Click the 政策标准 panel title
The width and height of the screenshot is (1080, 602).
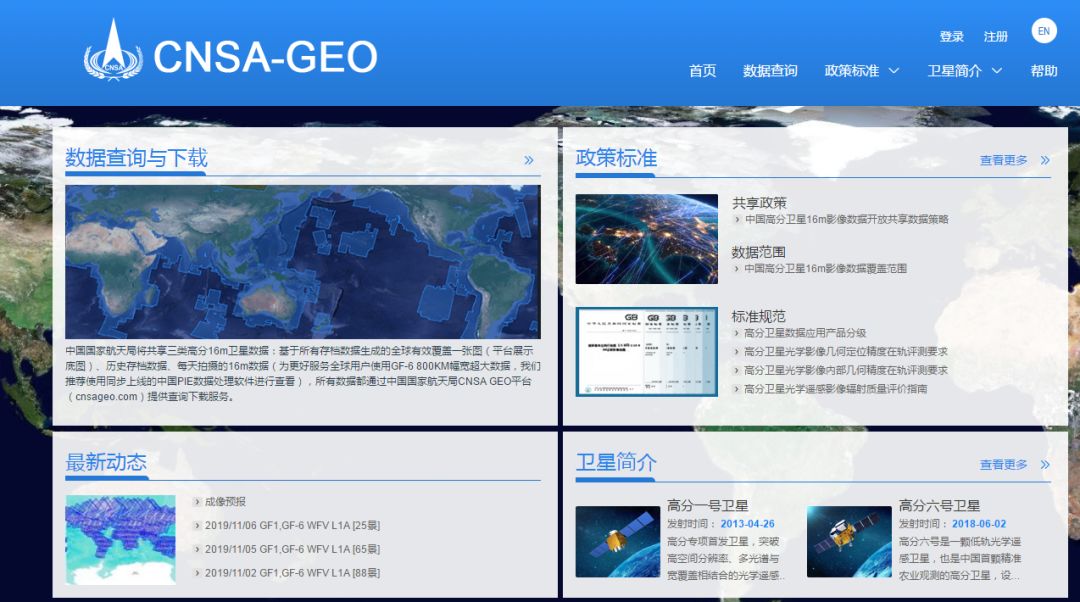click(x=616, y=158)
